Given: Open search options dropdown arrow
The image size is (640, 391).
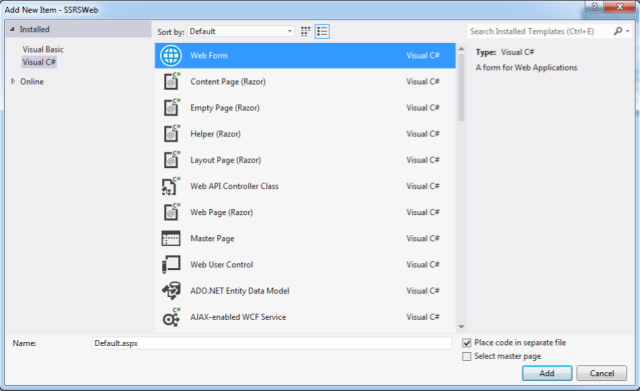Looking at the screenshot, I should pyautogui.click(x=628, y=31).
